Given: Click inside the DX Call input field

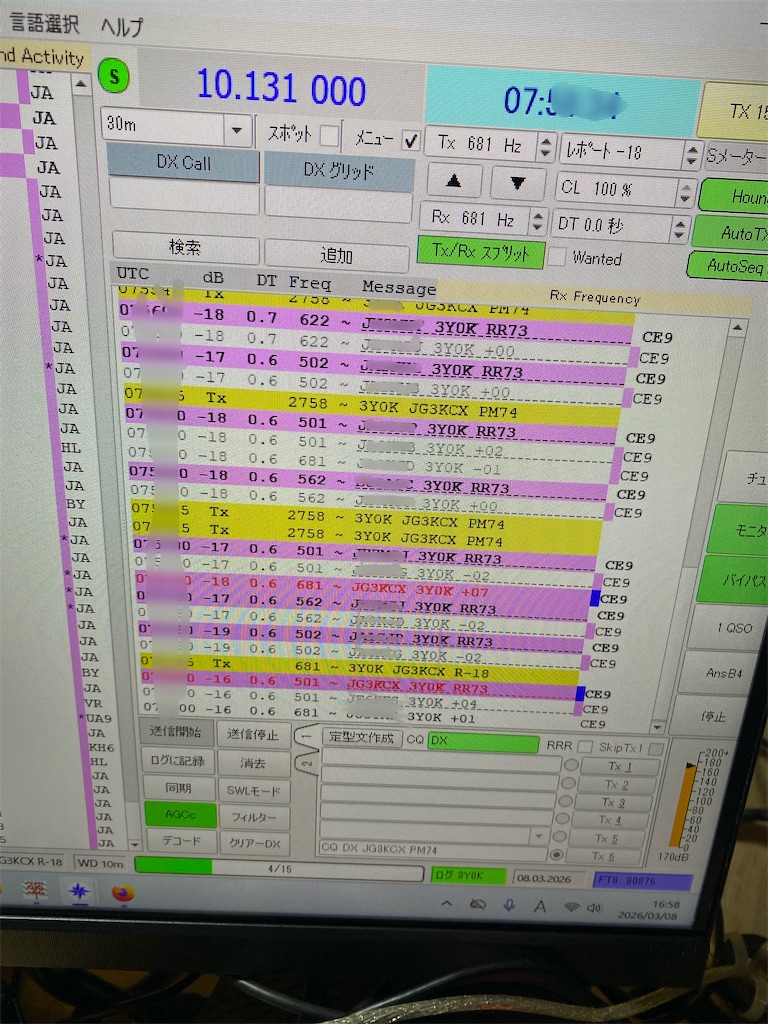Looking at the screenshot, I should 185,196.
